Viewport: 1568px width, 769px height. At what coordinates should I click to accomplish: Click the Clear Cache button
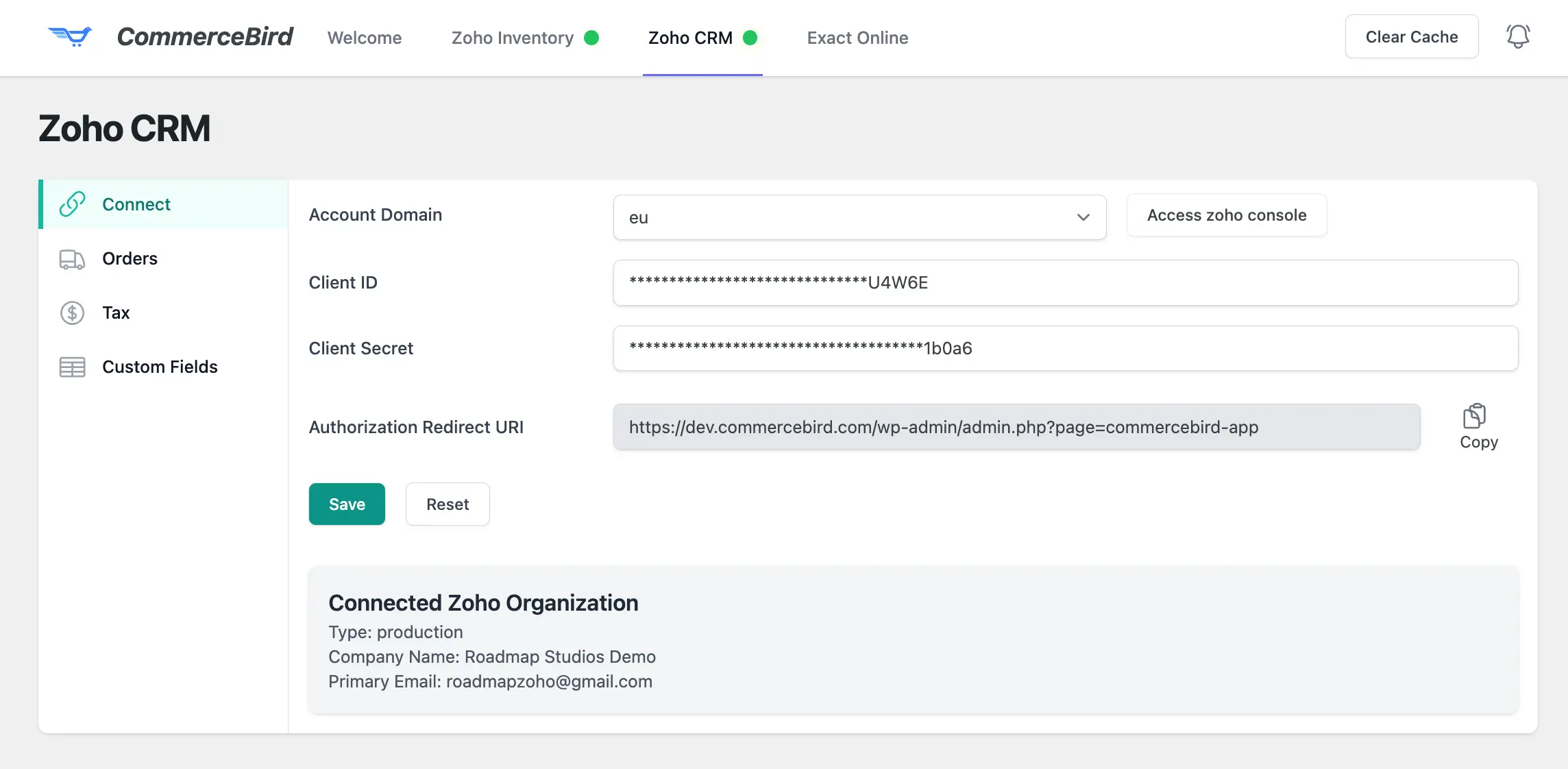coord(1411,37)
